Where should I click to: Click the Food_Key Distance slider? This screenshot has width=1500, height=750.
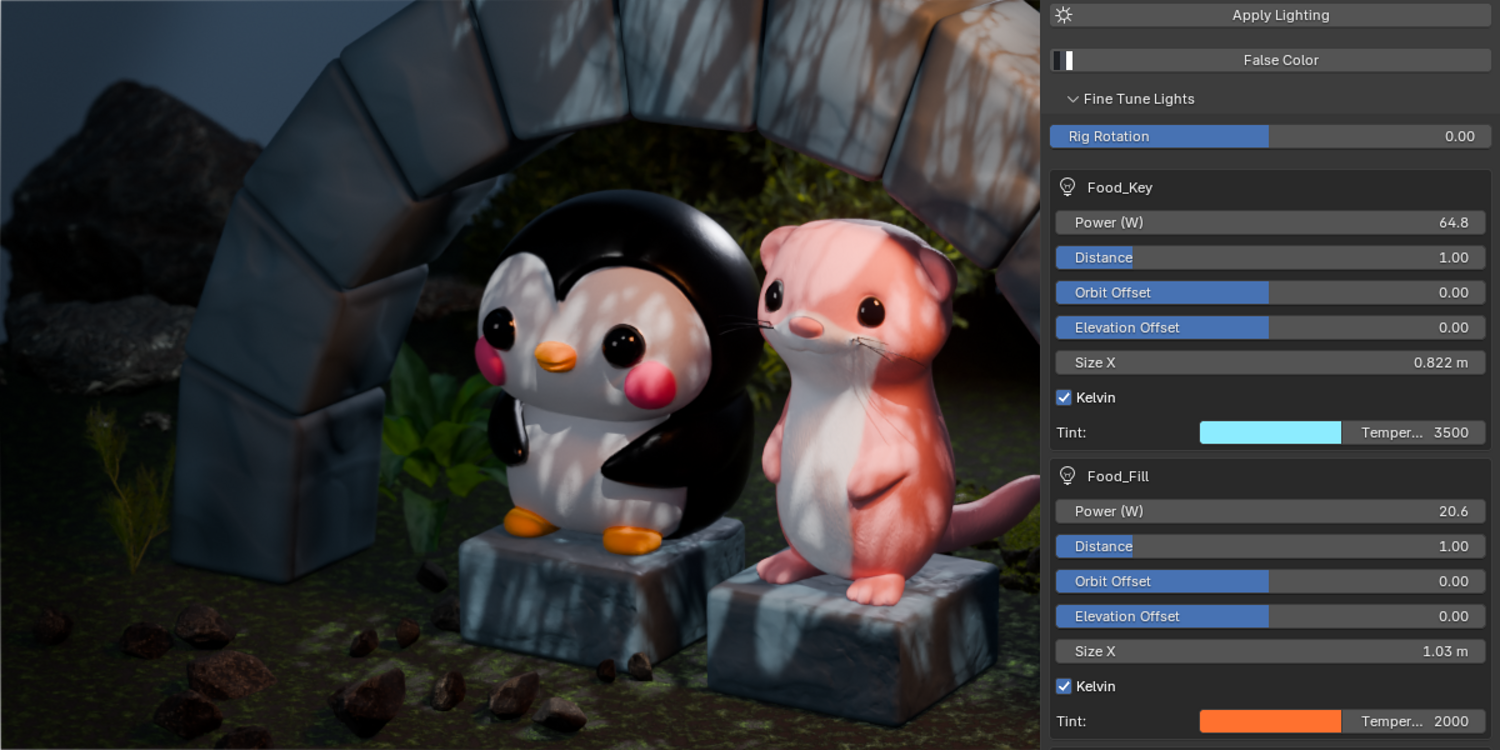pyautogui.click(x=1270, y=257)
